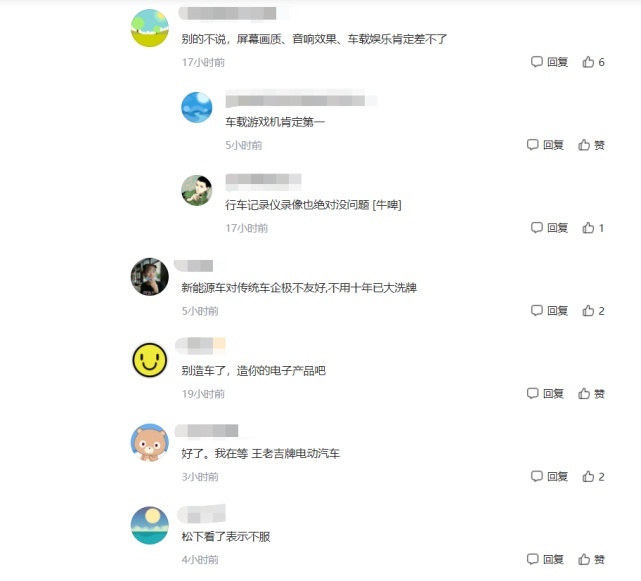Like the 王老吉牌电动汽车 comment
Image resolution: width=641 pixels, height=581 pixels.
(593, 476)
